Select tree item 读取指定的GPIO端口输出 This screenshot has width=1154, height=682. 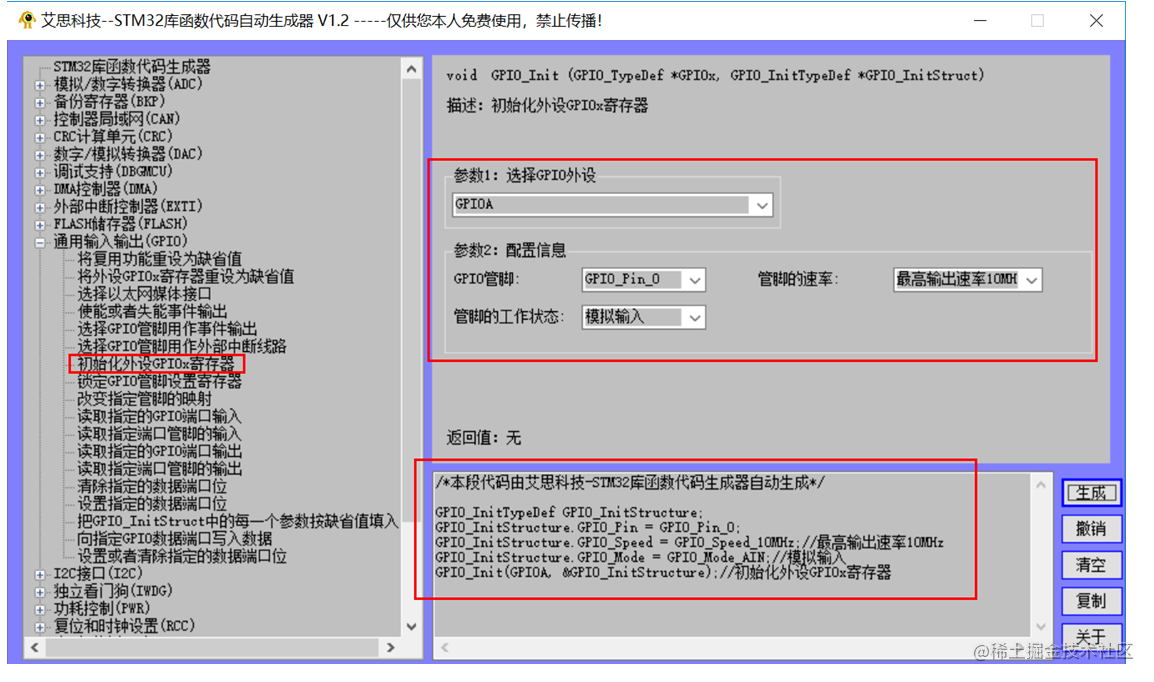pyautogui.click(x=160, y=452)
